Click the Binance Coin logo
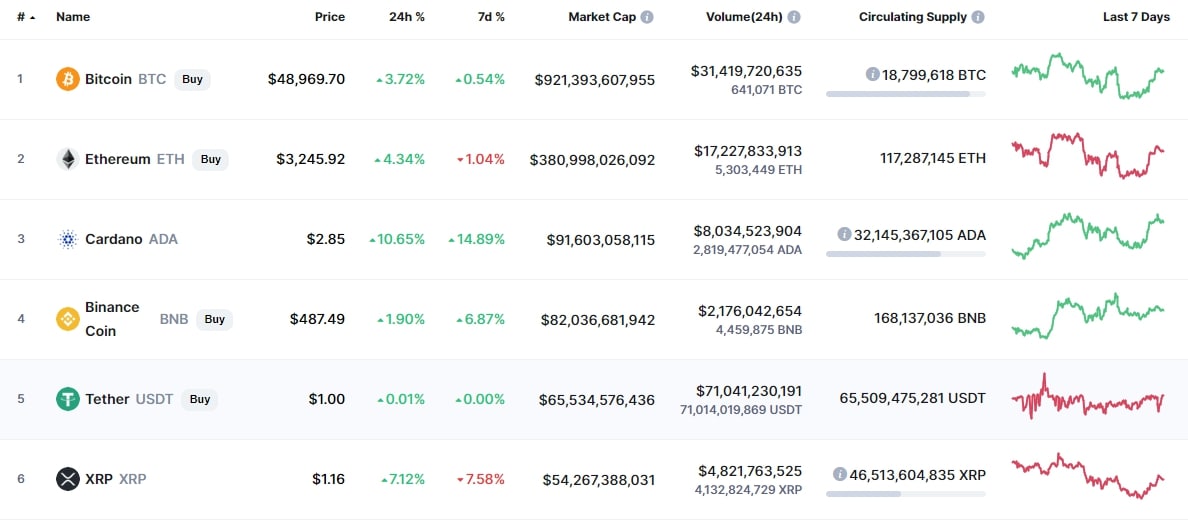The height and width of the screenshot is (521, 1188). tap(67, 319)
